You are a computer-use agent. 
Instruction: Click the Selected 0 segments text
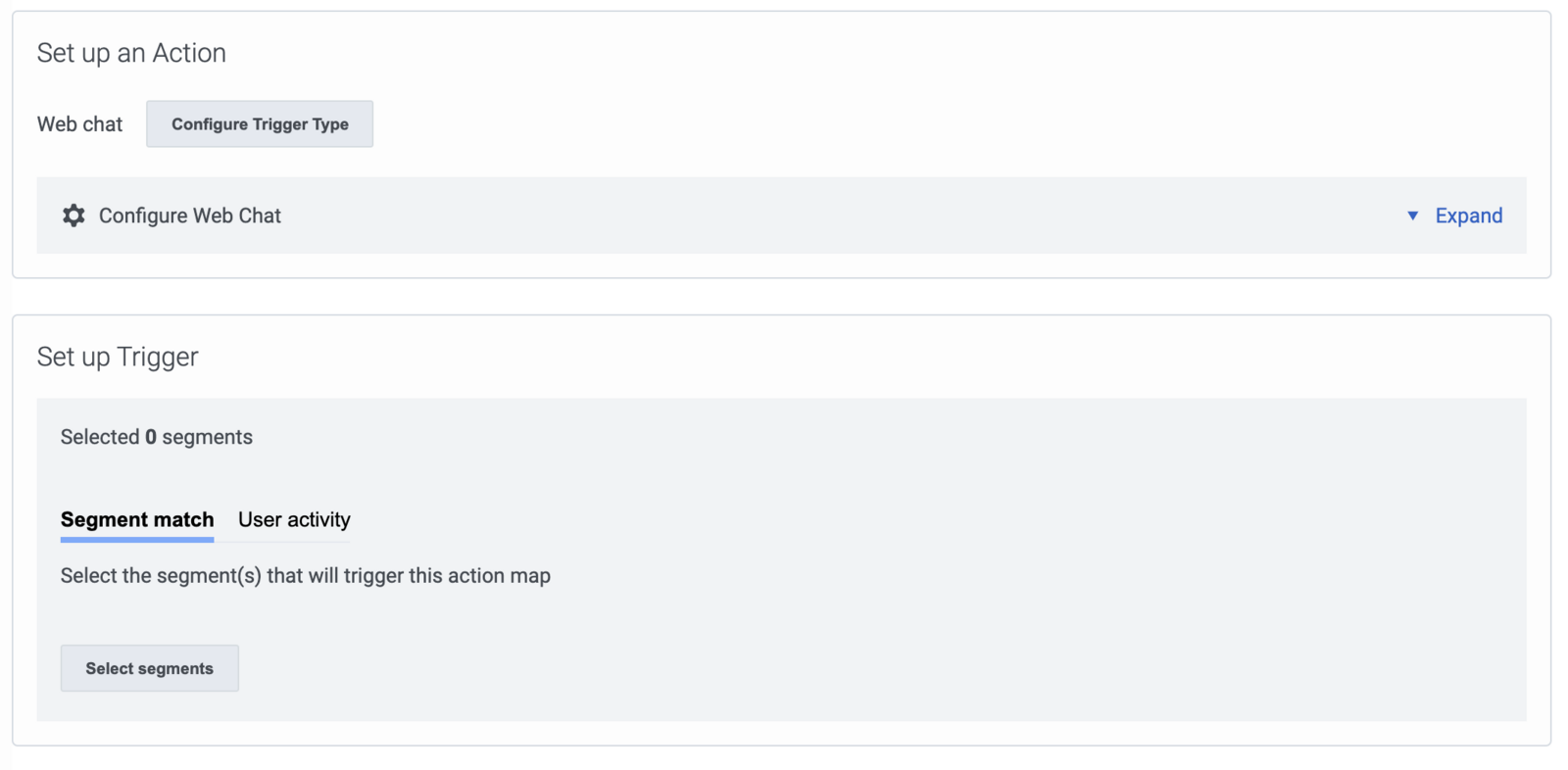click(x=157, y=437)
